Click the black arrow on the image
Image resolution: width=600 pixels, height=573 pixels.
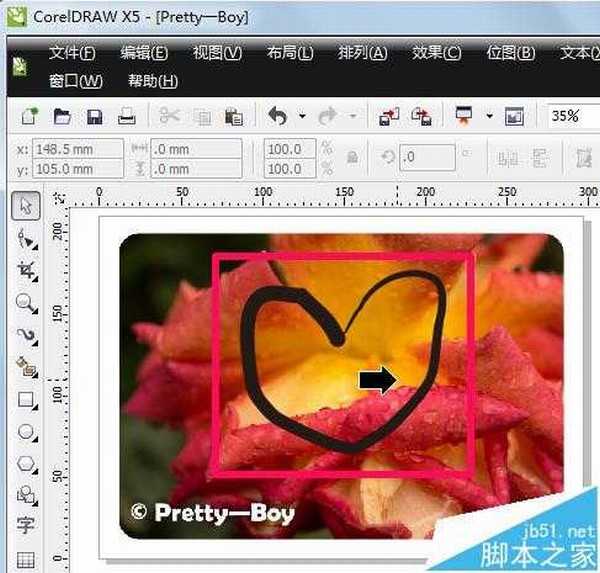point(377,378)
